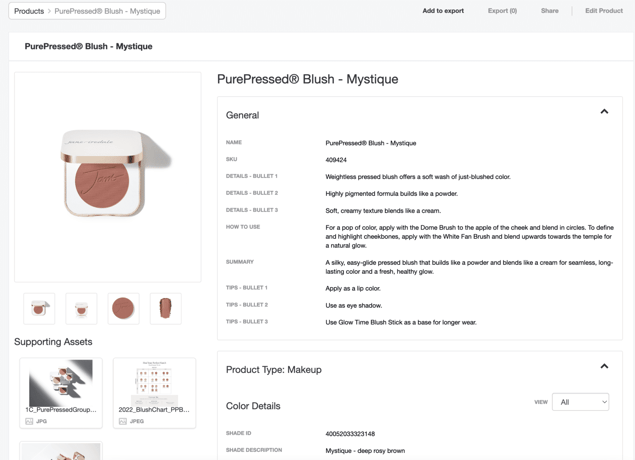Open the Products breadcrumb link
This screenshot has width=635, height=460.
tap(29, 11)
